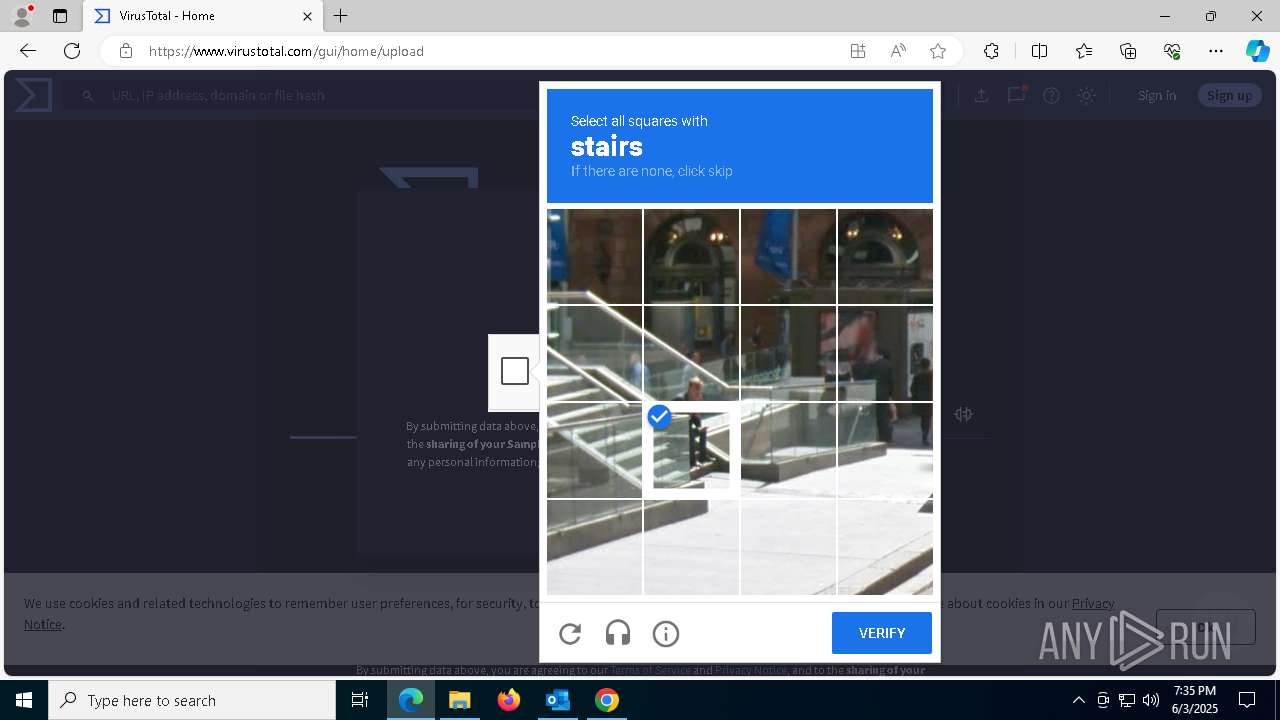Open new browser tab

coord(341,16)
